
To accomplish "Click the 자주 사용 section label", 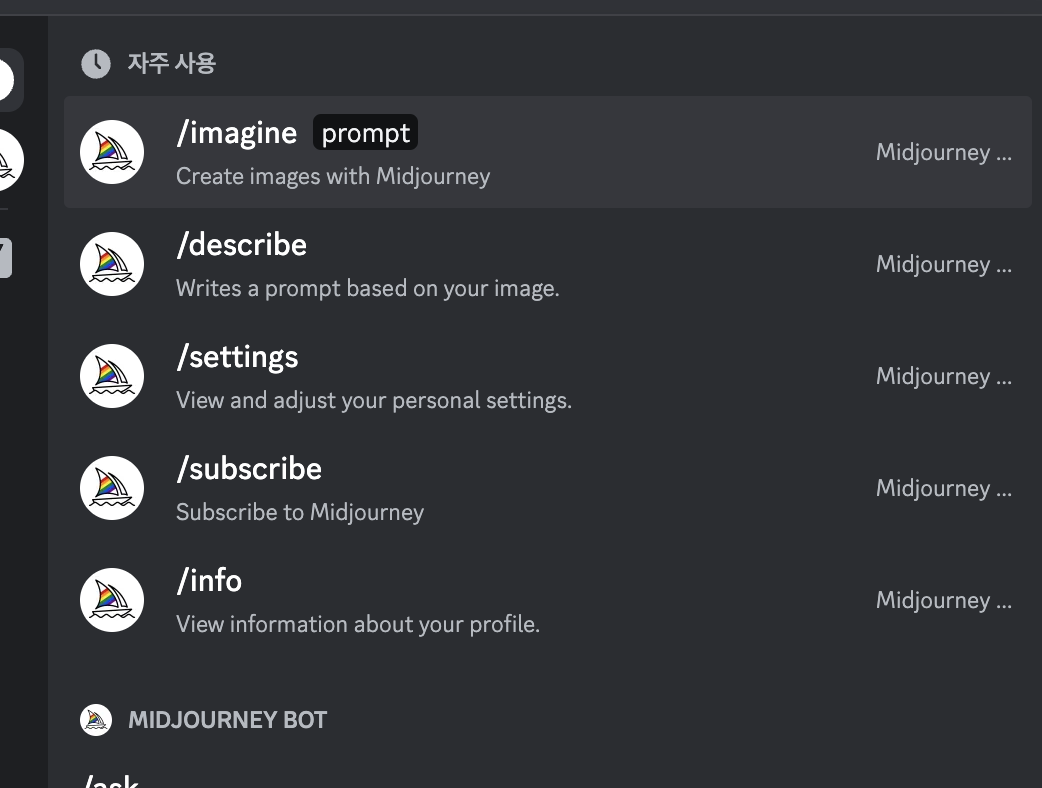I will click(x=171, y=64).
